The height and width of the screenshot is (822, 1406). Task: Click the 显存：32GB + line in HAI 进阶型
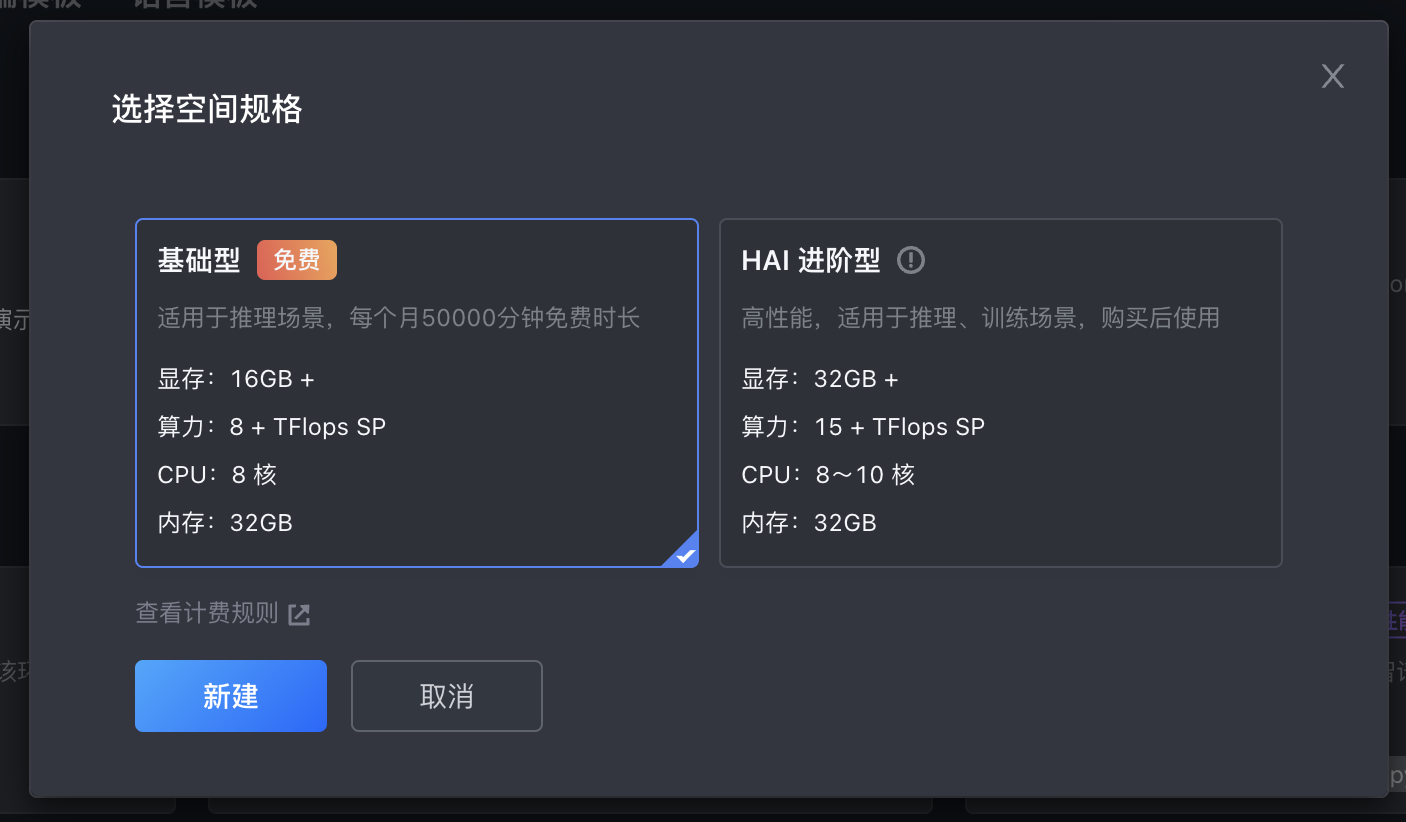(820, 379)
